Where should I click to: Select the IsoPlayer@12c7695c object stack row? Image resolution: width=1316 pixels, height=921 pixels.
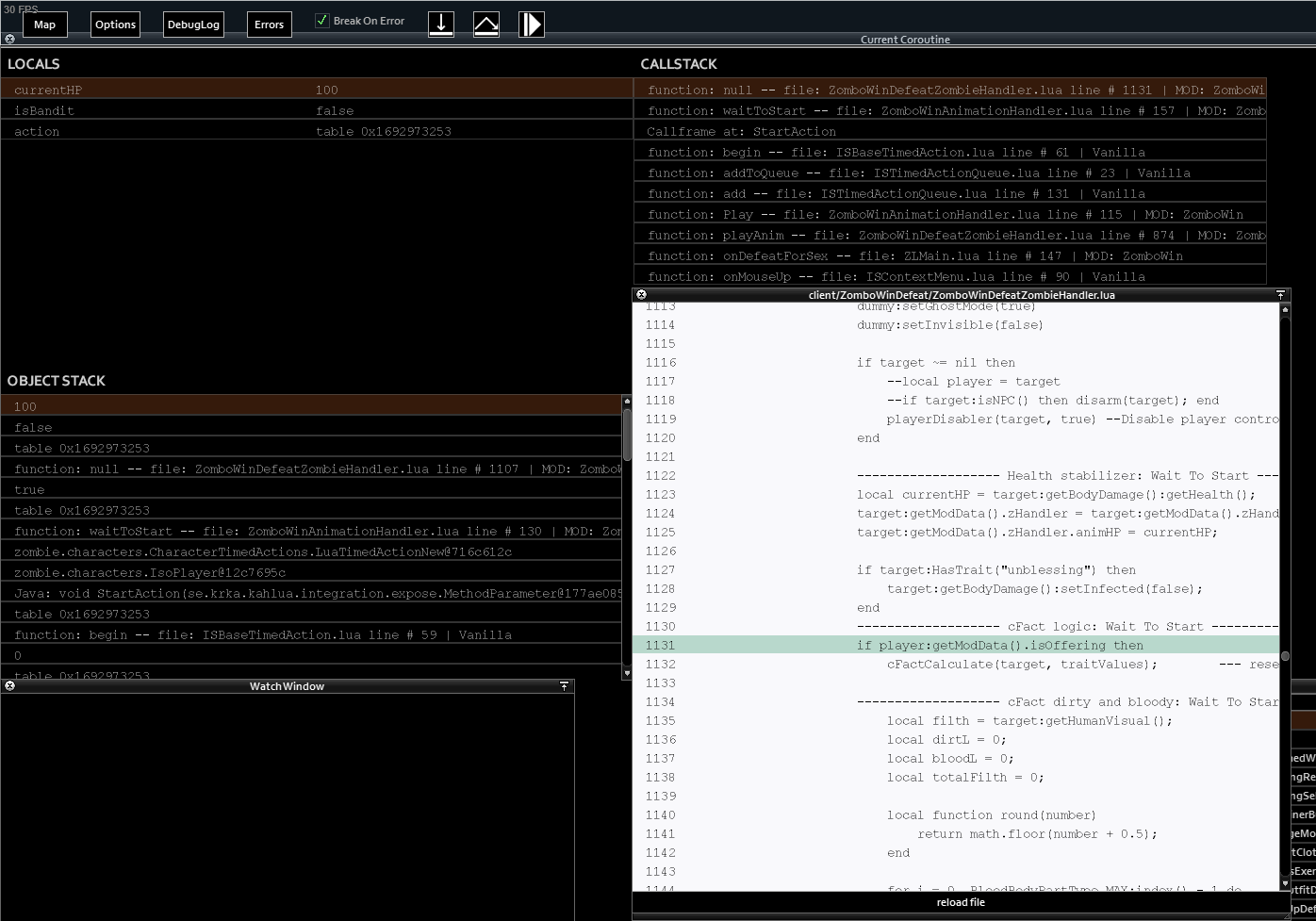[x=311, y=572]
